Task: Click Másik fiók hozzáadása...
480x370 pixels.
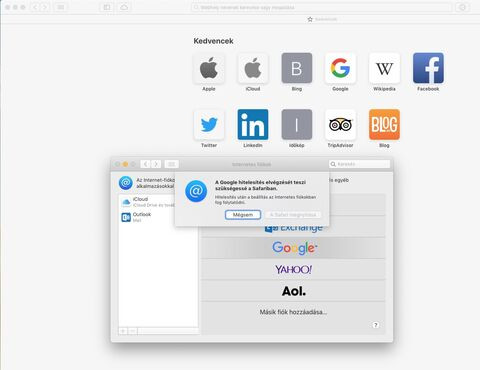Action: point(293,312)
